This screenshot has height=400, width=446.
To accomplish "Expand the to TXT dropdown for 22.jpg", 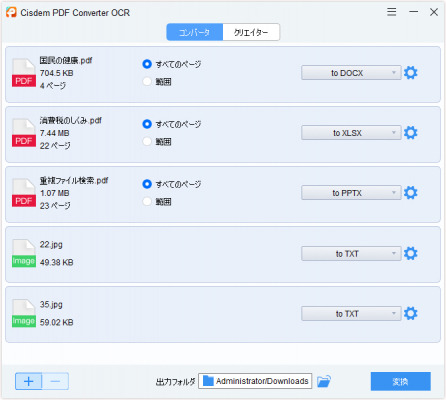I will [x=351, y=253].
